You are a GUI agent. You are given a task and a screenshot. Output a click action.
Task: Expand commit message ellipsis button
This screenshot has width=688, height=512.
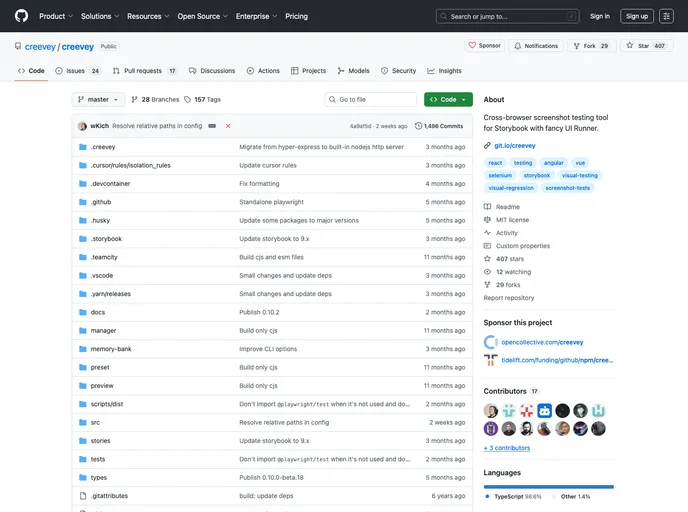click(212, 126)
